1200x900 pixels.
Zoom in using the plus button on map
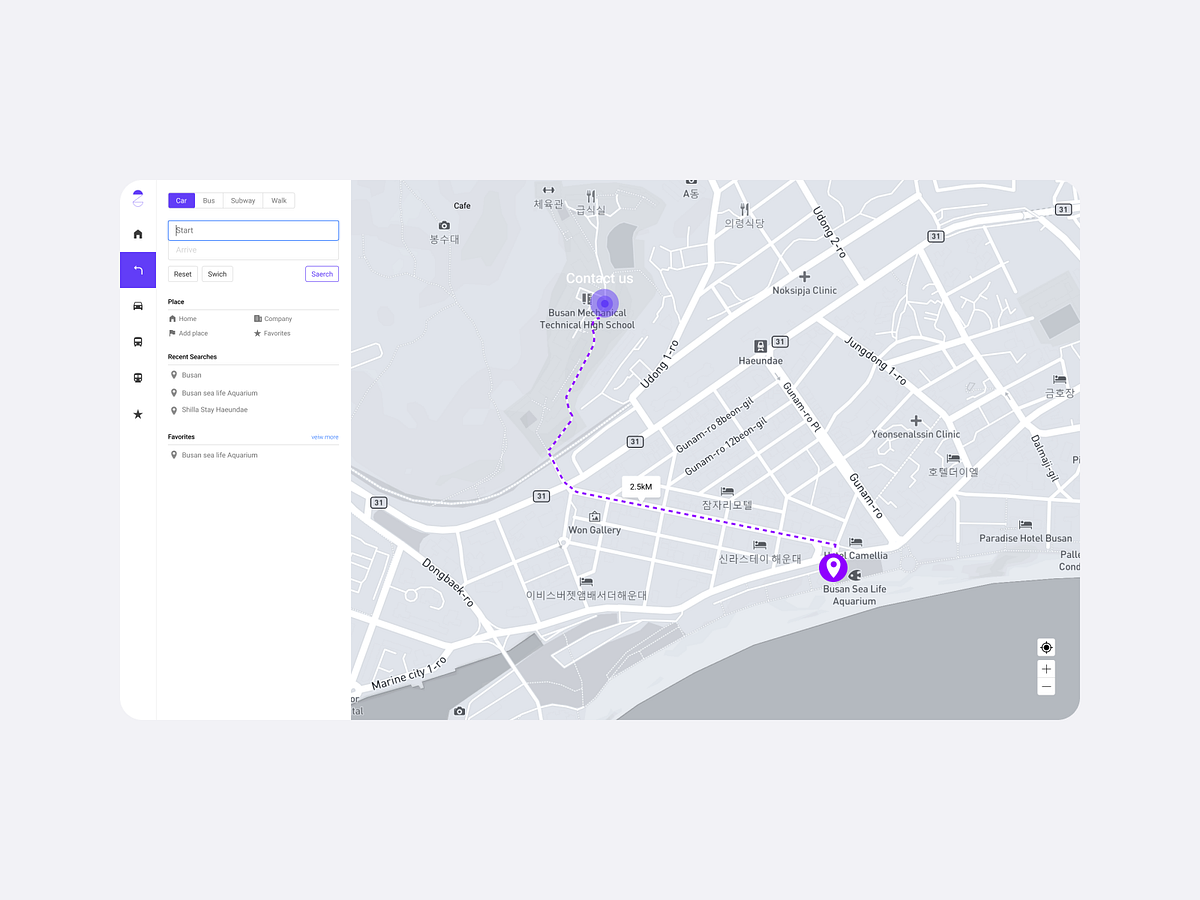point(1046,668)
